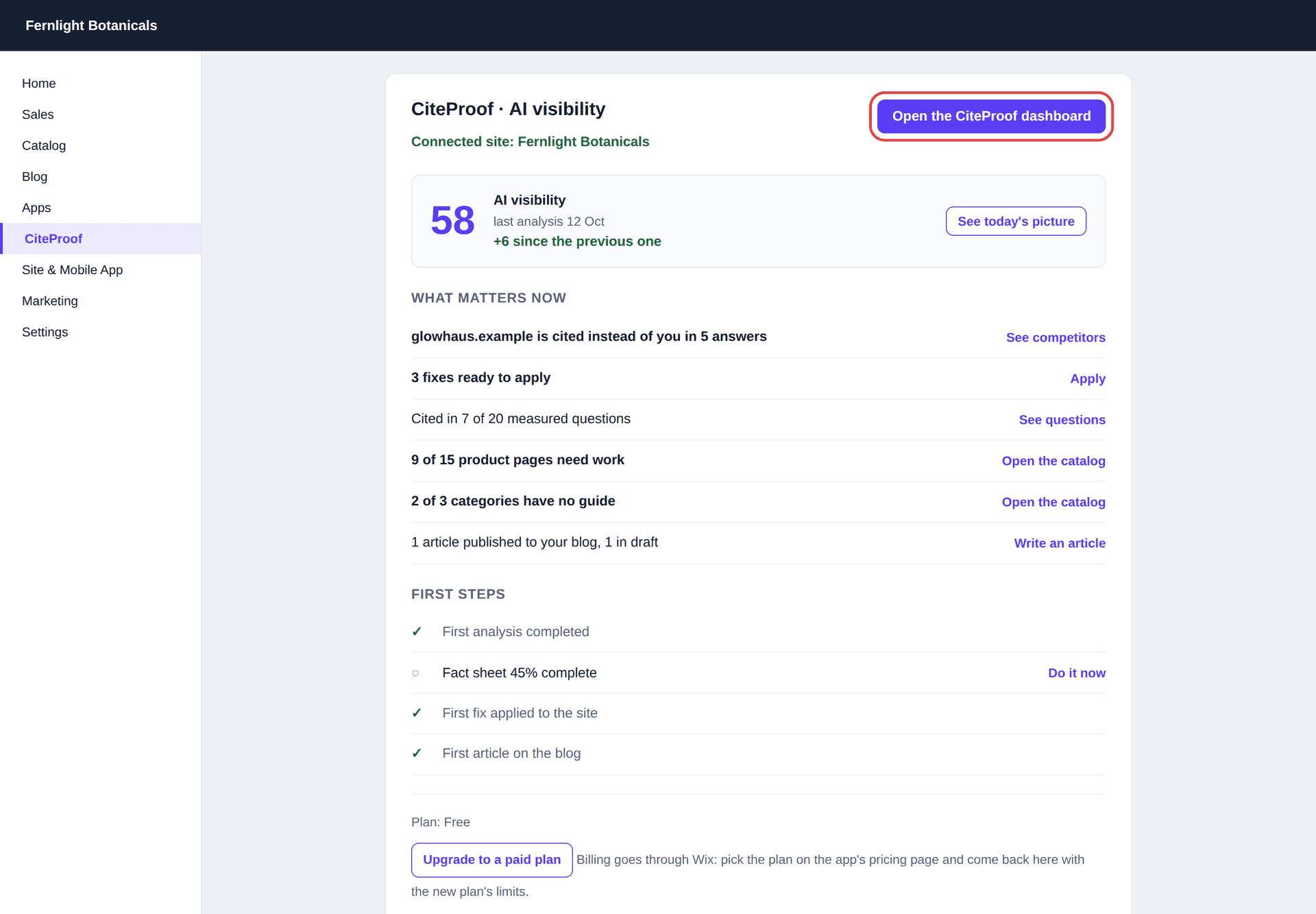The image size is (1316, 914).
Task: Click Upgrade to a paid plan
Action: click(491, 860)
